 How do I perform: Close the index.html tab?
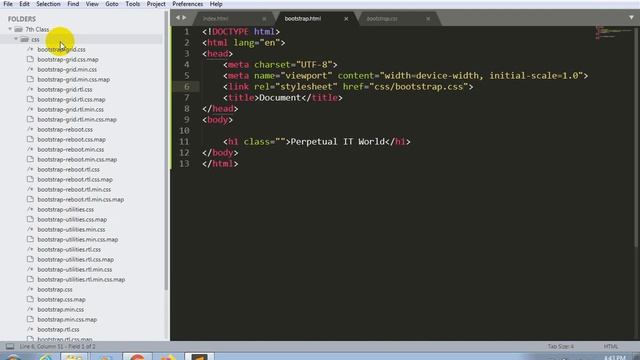(264, 19)
